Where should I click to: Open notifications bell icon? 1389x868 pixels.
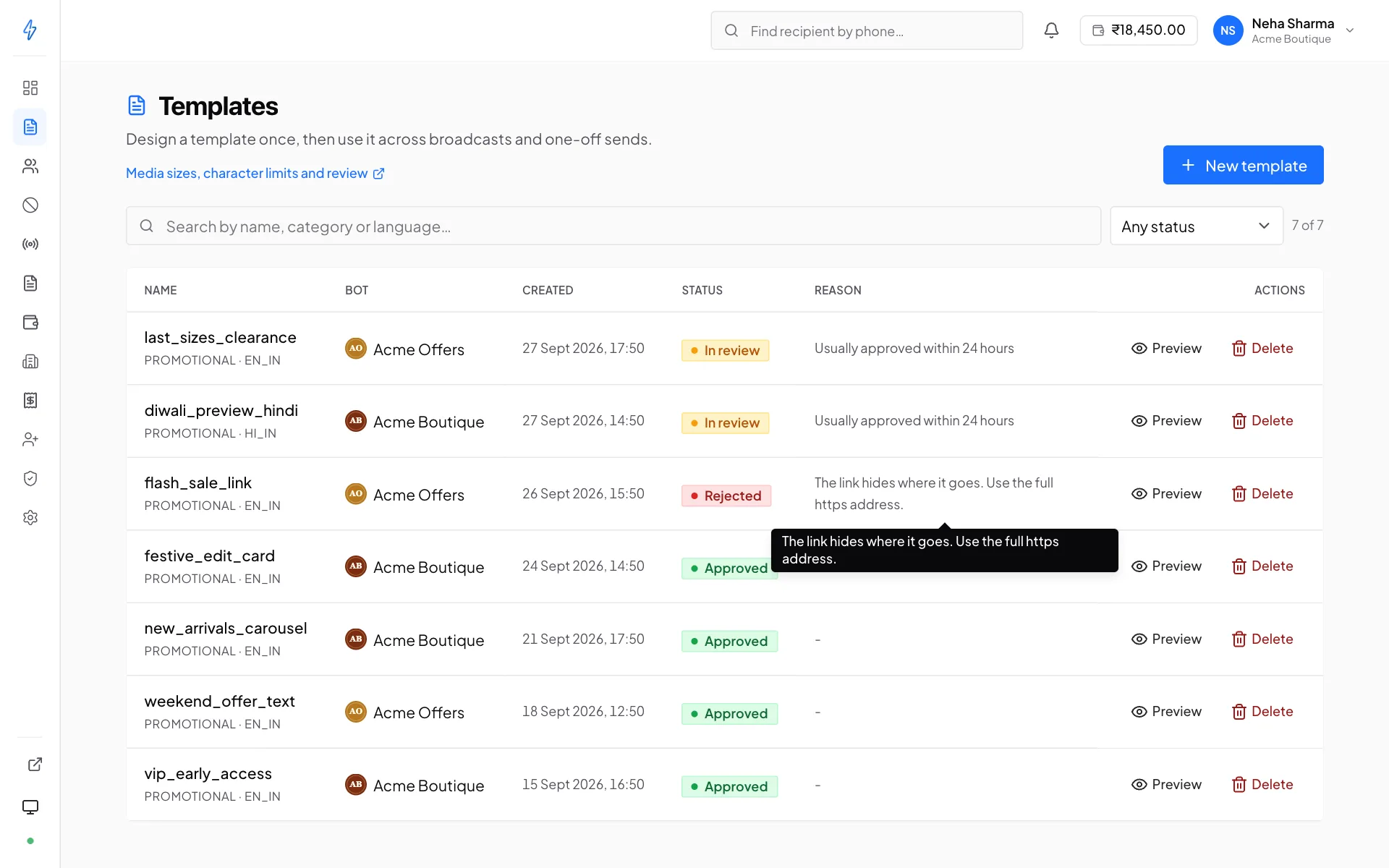click(1051, 30)
